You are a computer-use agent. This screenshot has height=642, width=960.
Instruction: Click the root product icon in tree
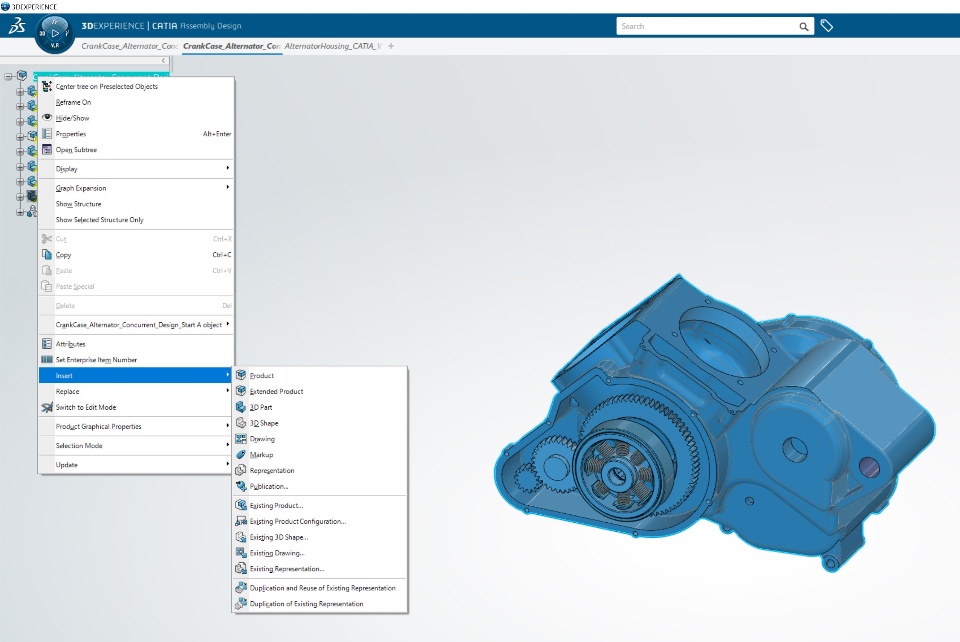tap(22, 76)
